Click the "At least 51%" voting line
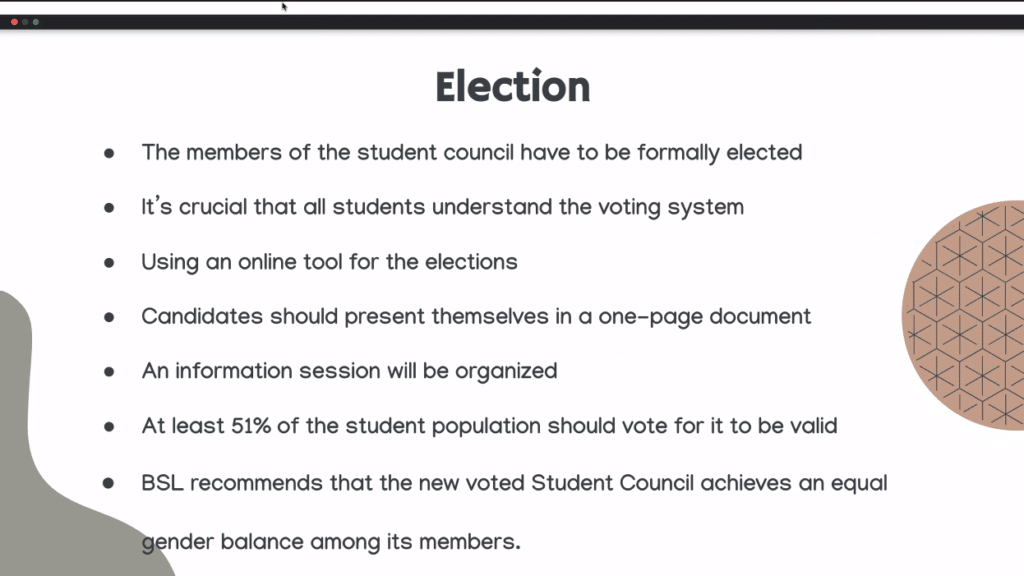 coord(489,426)
